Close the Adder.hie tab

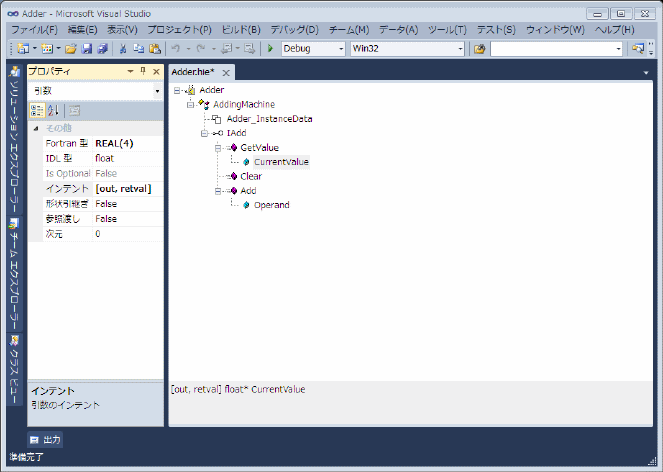click(x=226, y=73)
